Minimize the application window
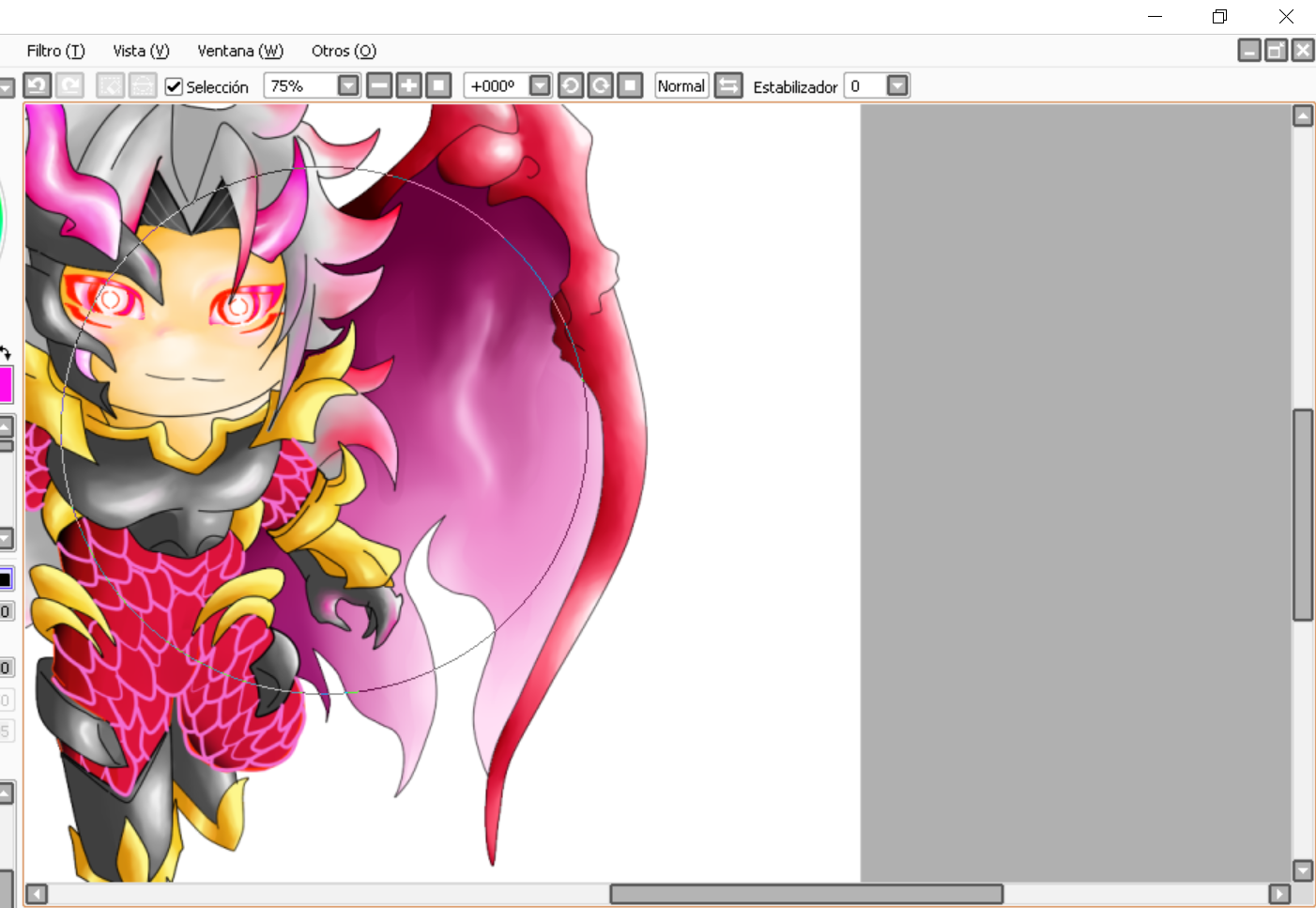 pos(1155,16)
